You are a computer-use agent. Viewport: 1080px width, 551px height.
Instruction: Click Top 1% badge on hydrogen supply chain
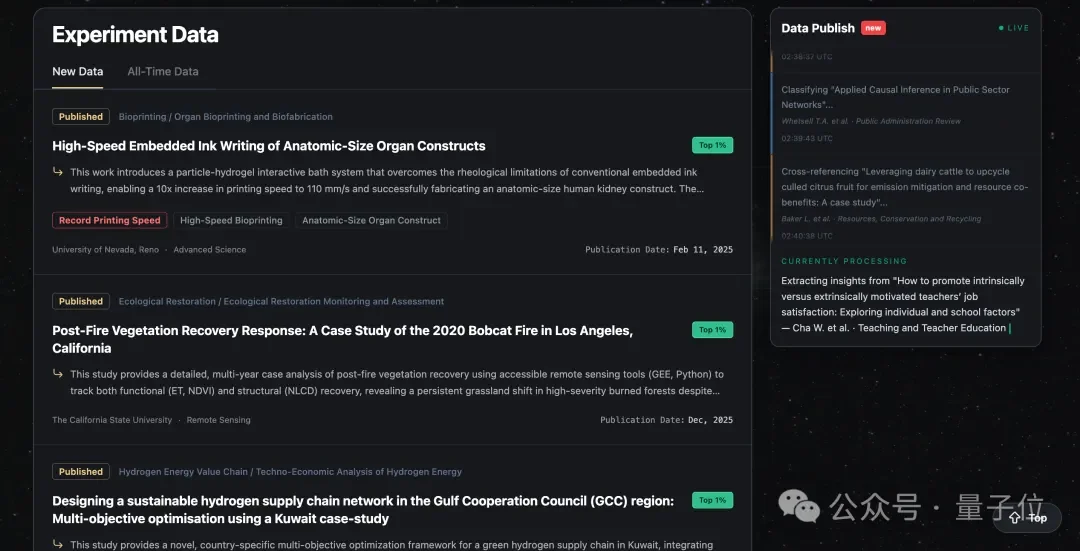tap(712, 500)
